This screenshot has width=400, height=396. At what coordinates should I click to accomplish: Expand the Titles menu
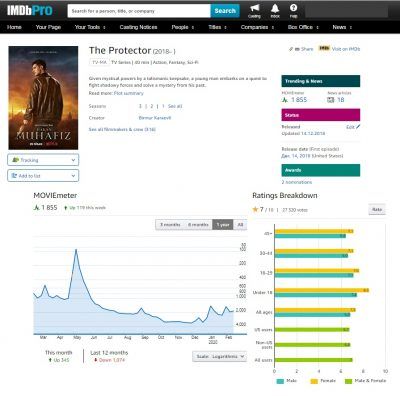217,27
